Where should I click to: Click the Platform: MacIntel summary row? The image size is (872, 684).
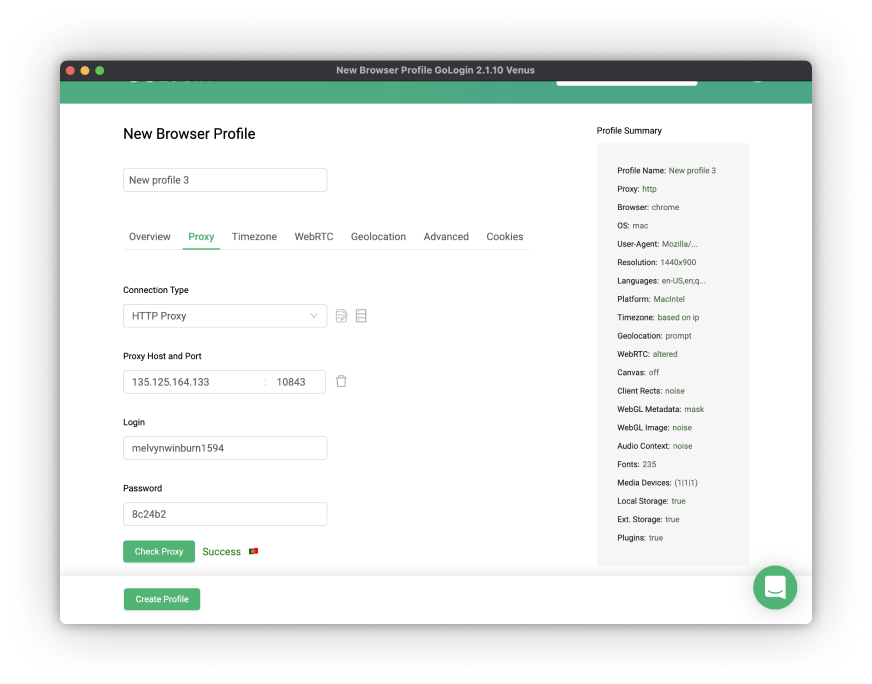coord(651,299)
